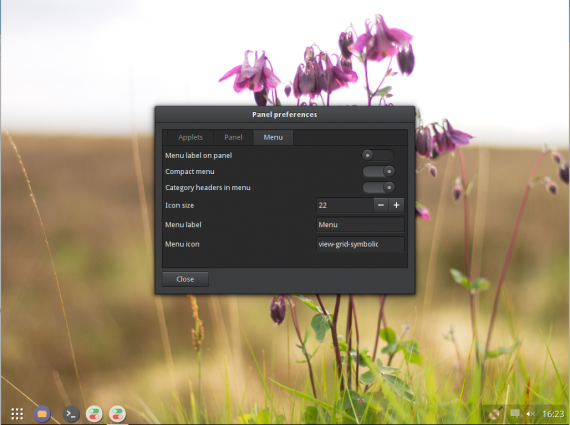Click the 16:23 clock on the panel
Viewport: 570px width, 425px height.
[553, 414]
